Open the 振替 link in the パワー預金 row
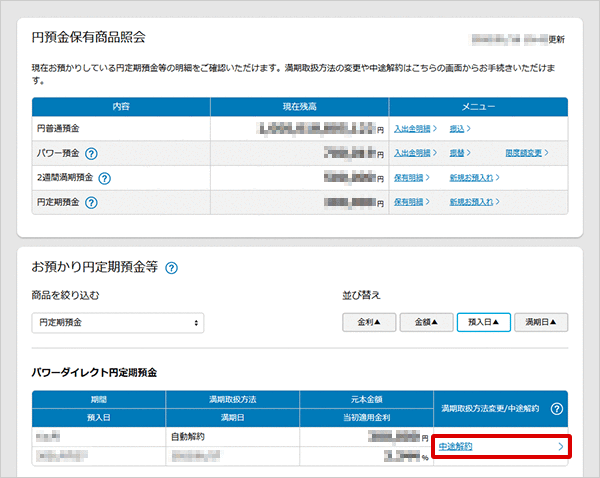 pyautogui.click(x=460, y=153)
